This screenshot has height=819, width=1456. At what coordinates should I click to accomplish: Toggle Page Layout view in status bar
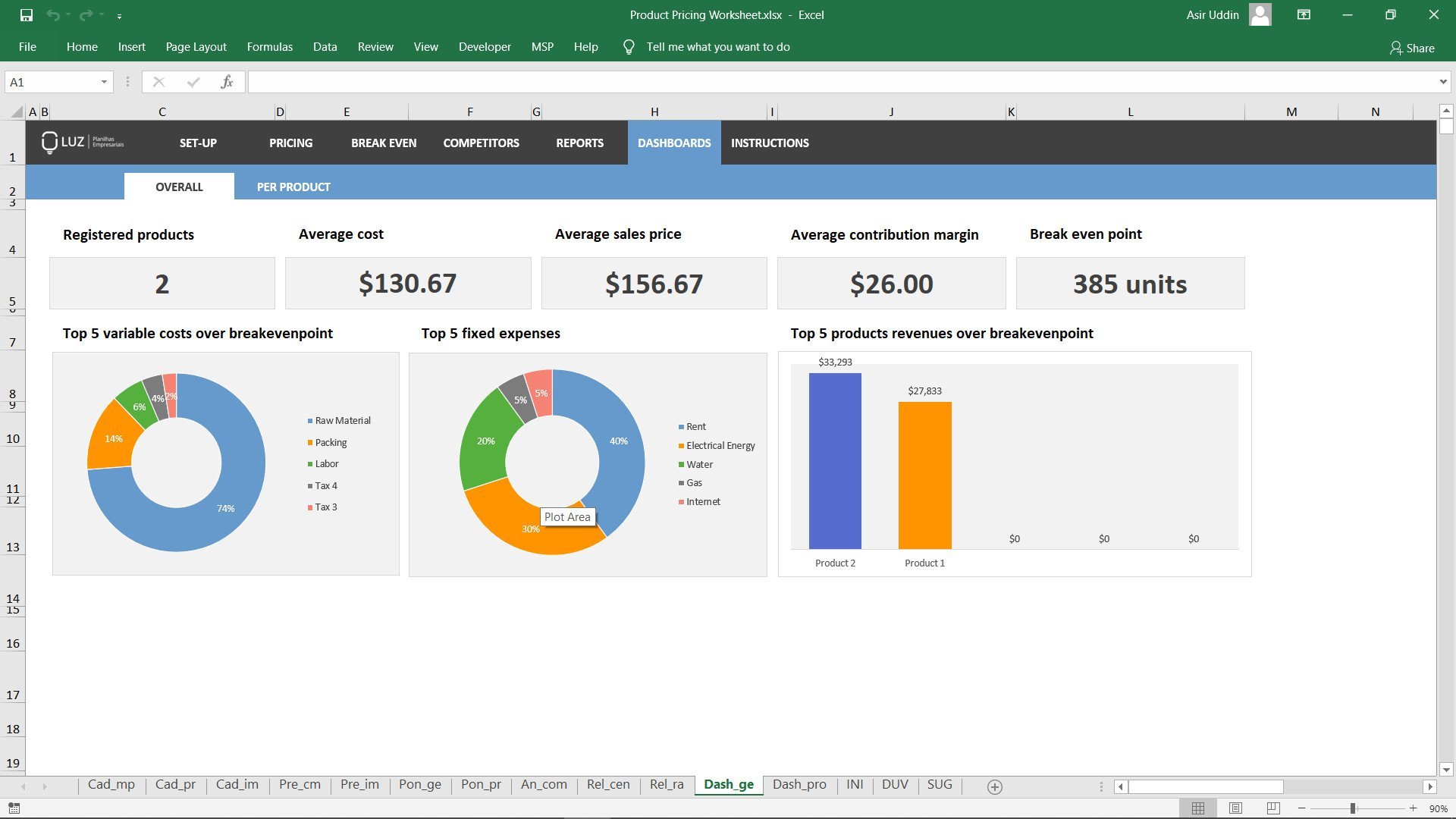pyautogui.click(x=1235, y=808)
